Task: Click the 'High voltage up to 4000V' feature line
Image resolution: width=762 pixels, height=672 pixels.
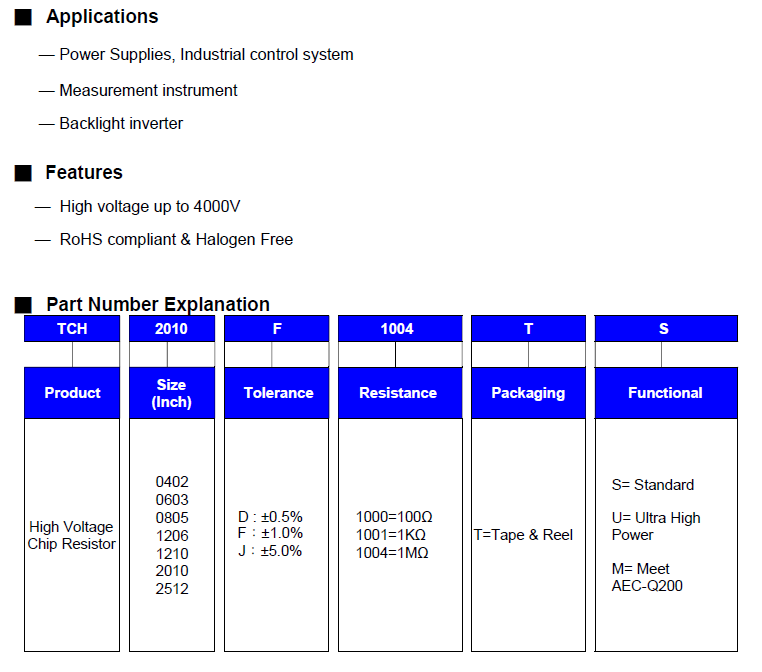Action: 150,207
